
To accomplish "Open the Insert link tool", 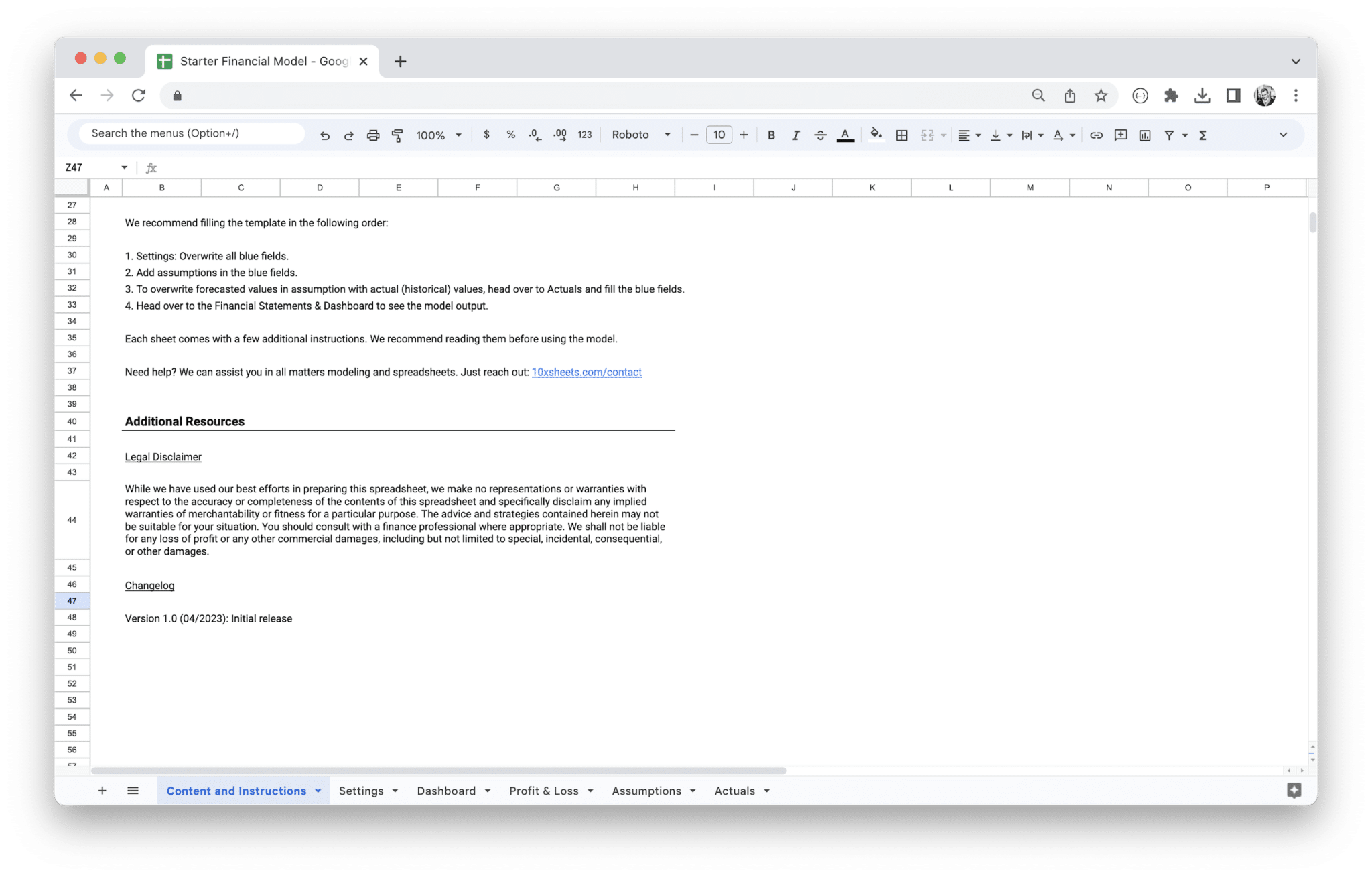I will (1097, 135).
